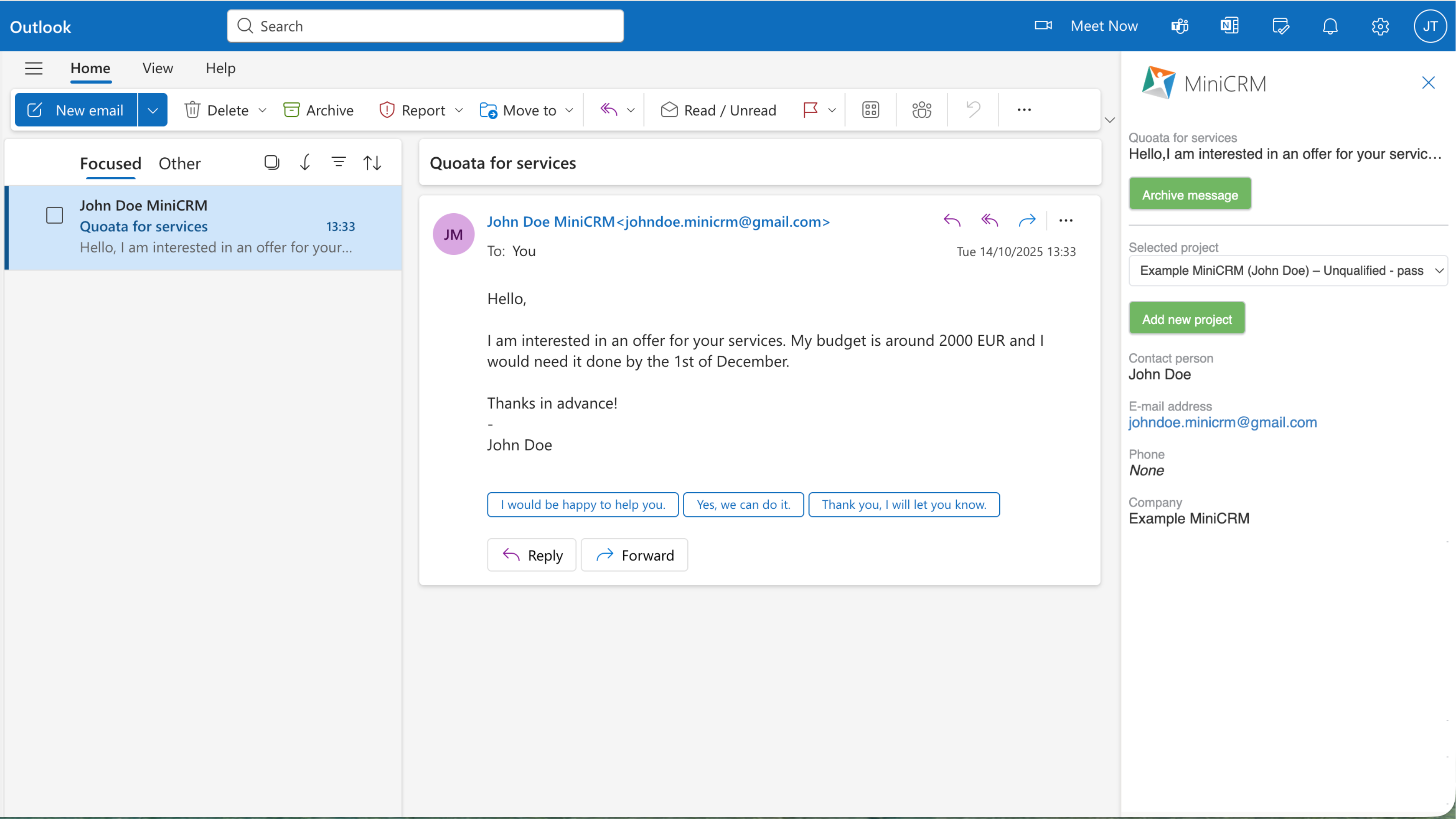Click the Archive message button in MiniCRM
The height and width of the screenshot is (819, 1456).
[x=1190, y=194]
